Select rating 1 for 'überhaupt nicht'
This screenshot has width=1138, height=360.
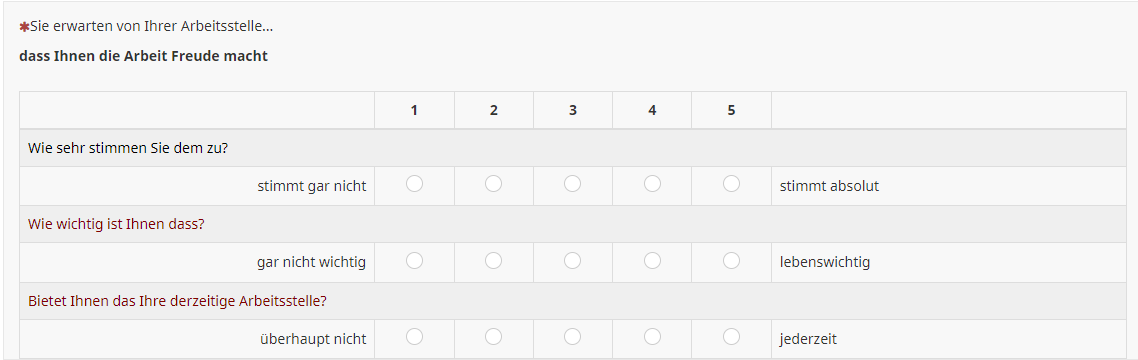pyautogui.click(x=414, y=336)
